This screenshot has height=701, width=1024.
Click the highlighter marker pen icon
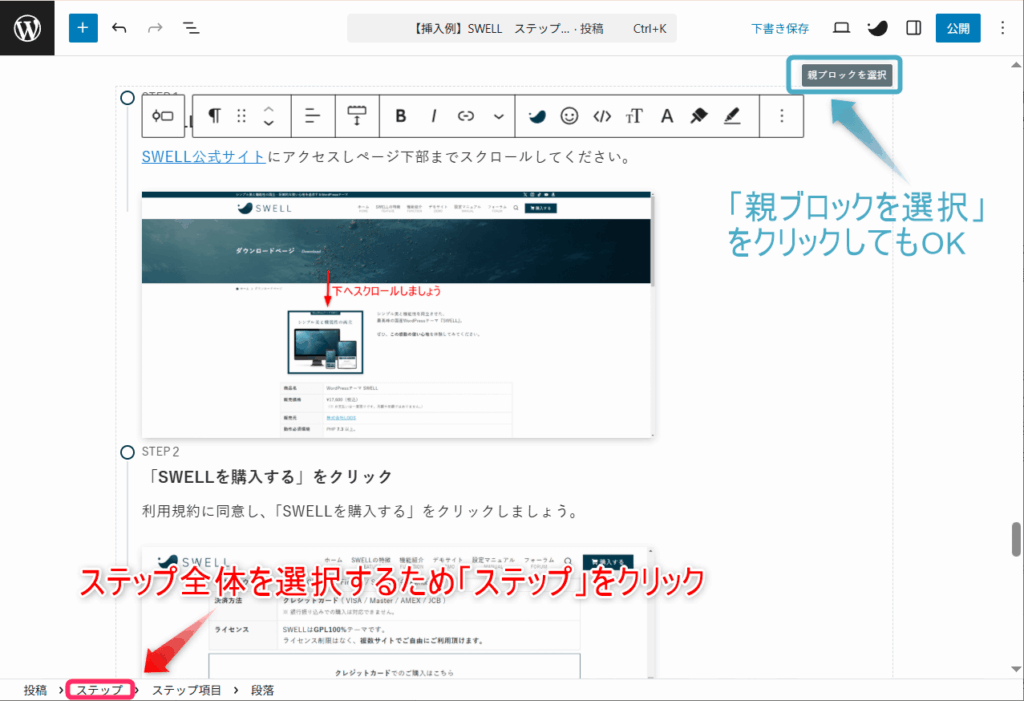pyautogui.click(x=699, y=116)
